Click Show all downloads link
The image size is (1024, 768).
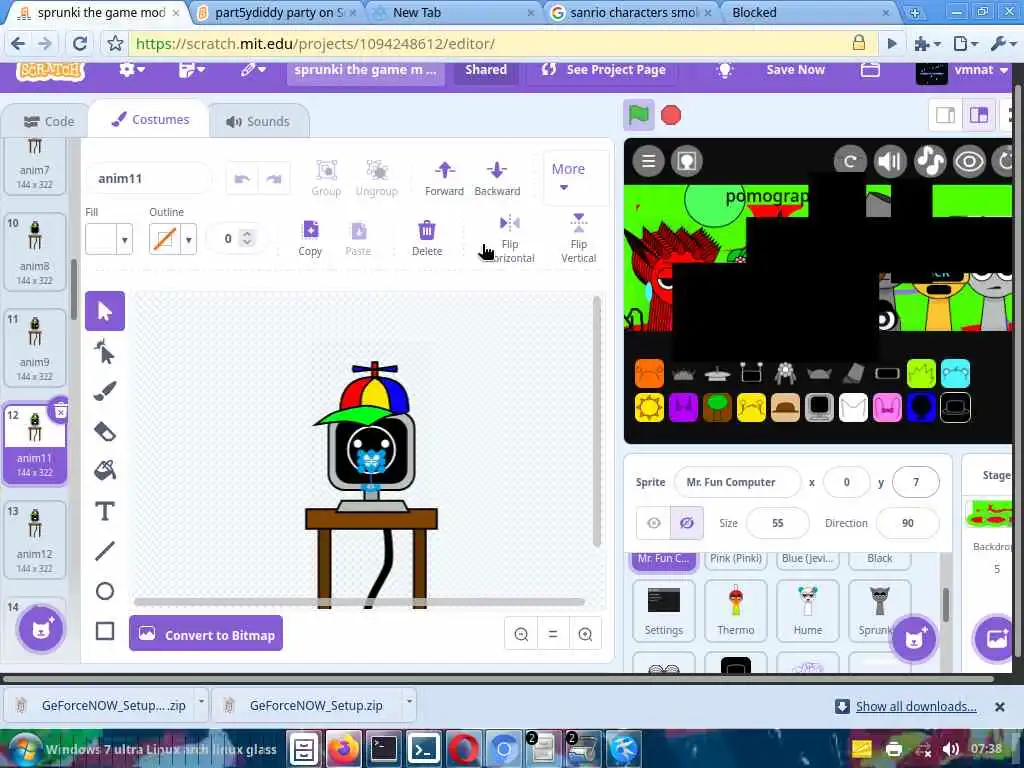pyautogui.click(x=916, y=706)
